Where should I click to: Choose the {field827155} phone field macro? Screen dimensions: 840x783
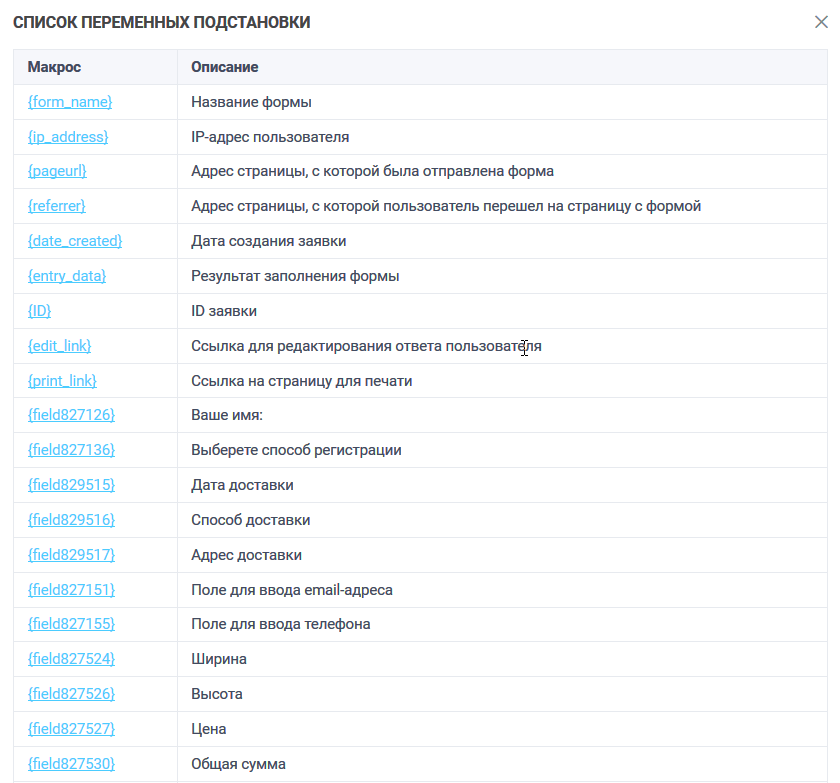[x=71, y=624]
